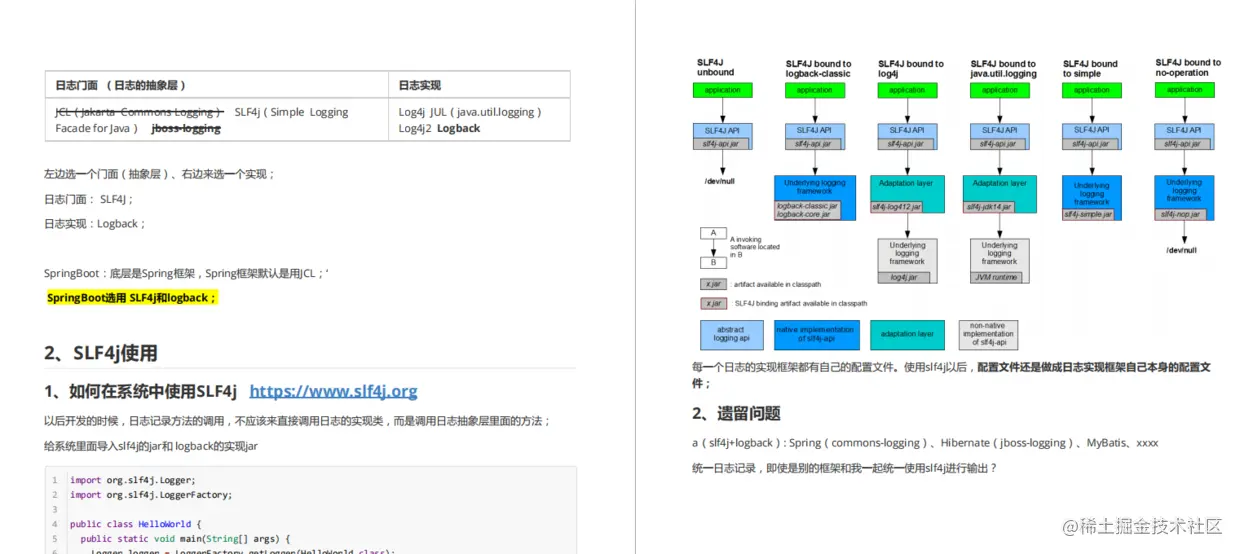
Task: Click the line starting '统一日志记录，即使是别的框架'
Action: click(845, 468)
